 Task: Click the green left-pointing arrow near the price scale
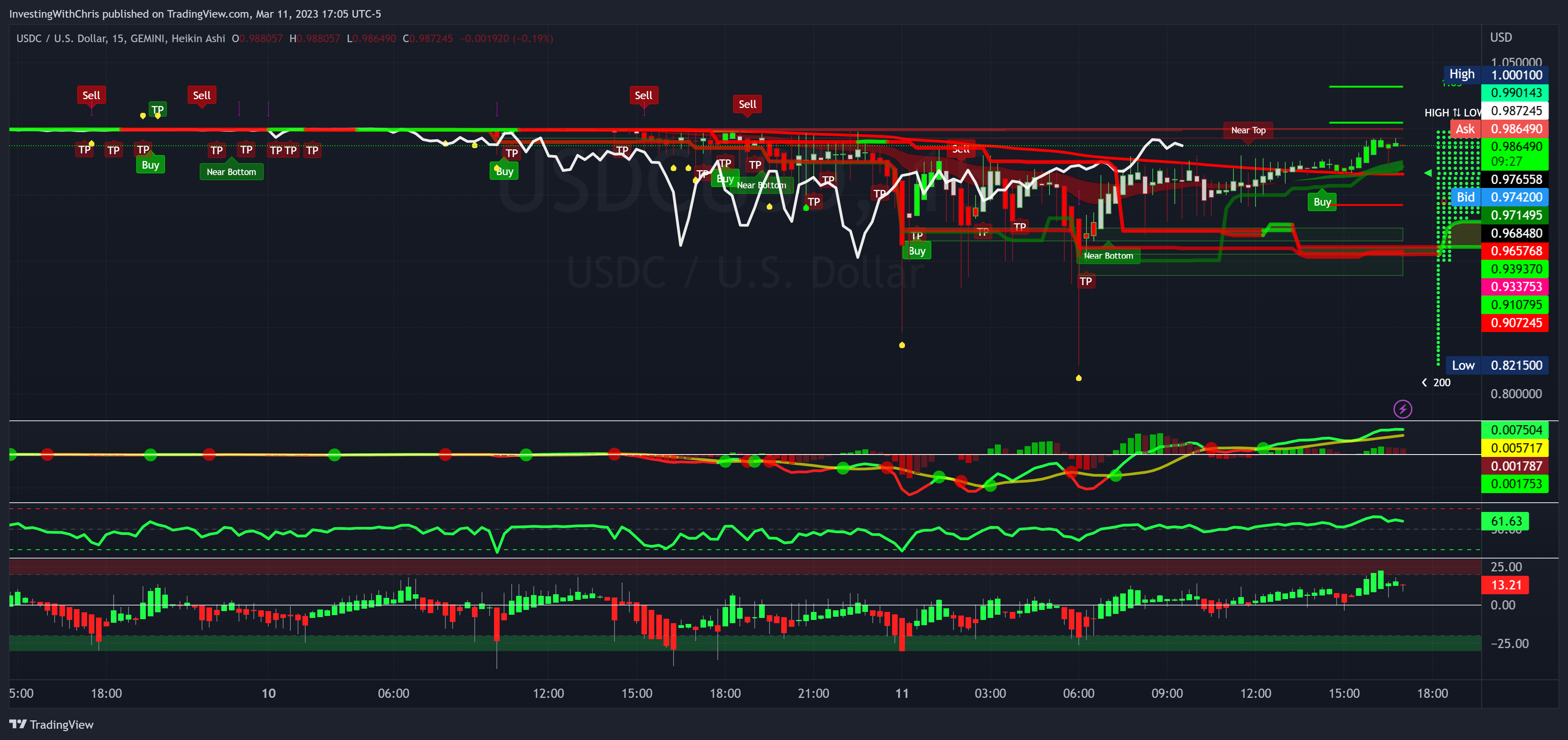[x=1428, y=173]
